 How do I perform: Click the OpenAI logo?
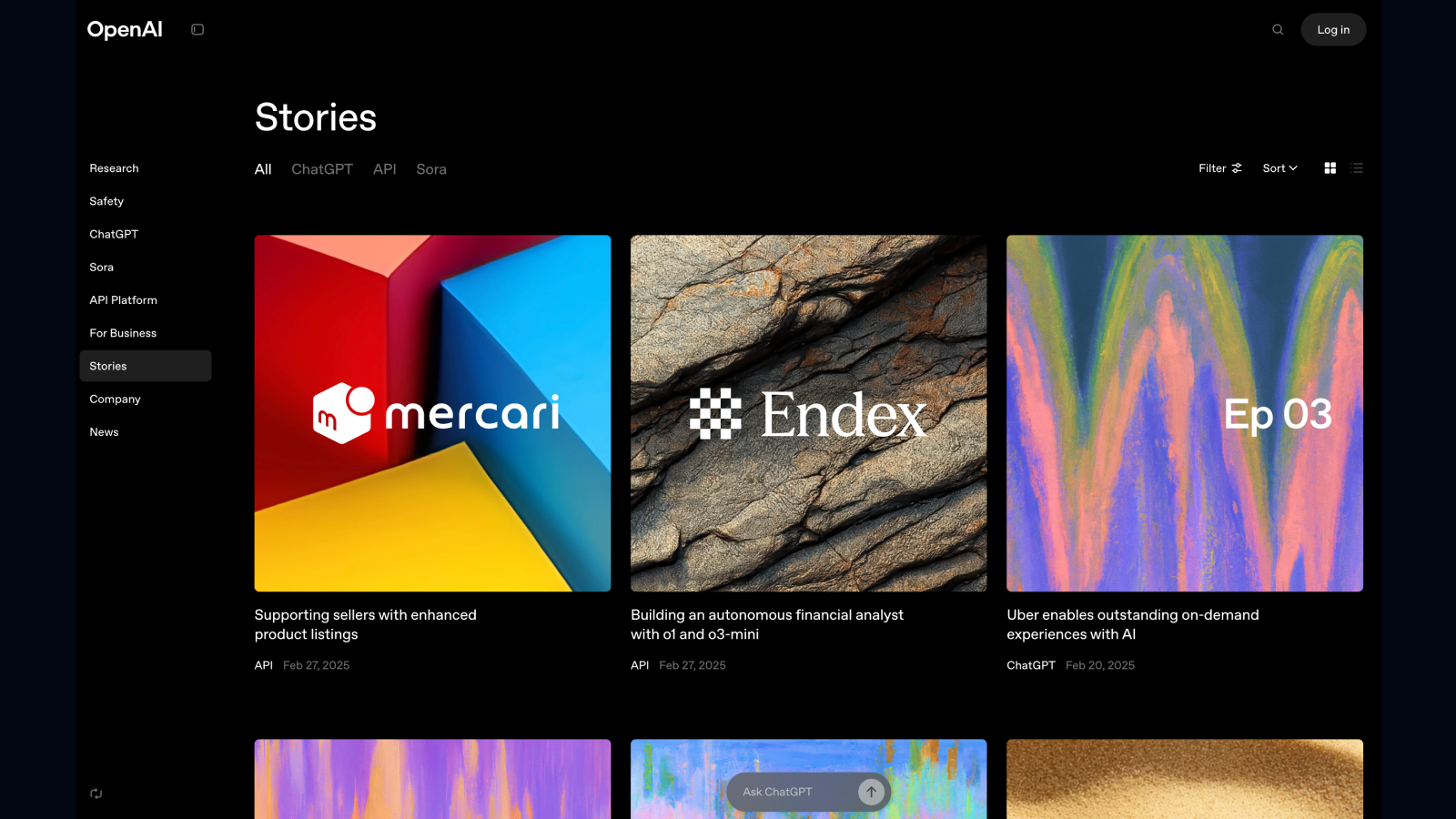pyautogui.click(x=125, y=29)
